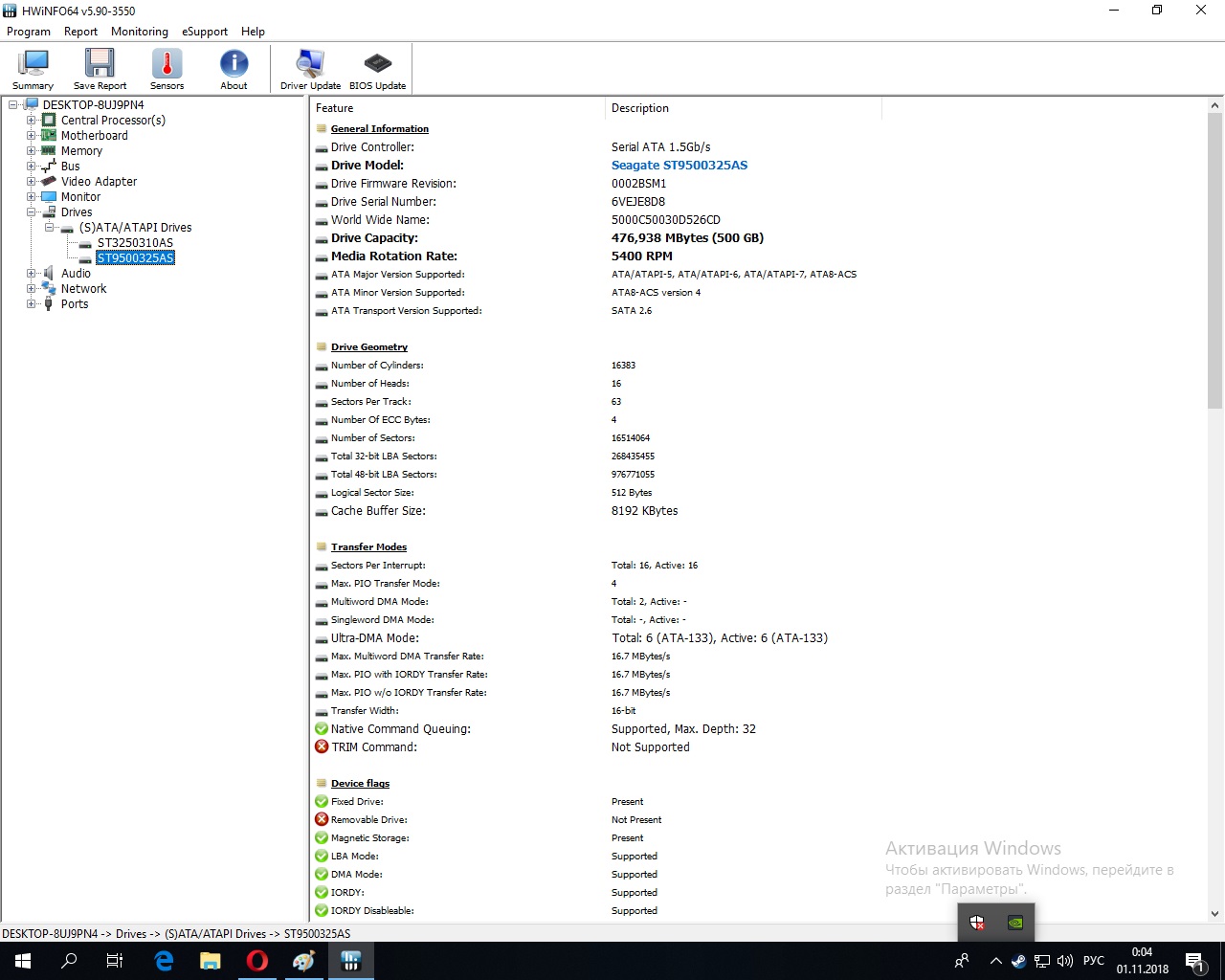Click the red X beside TRIM Command
Screen dimensions: 1225x980
tap(322, 747)
